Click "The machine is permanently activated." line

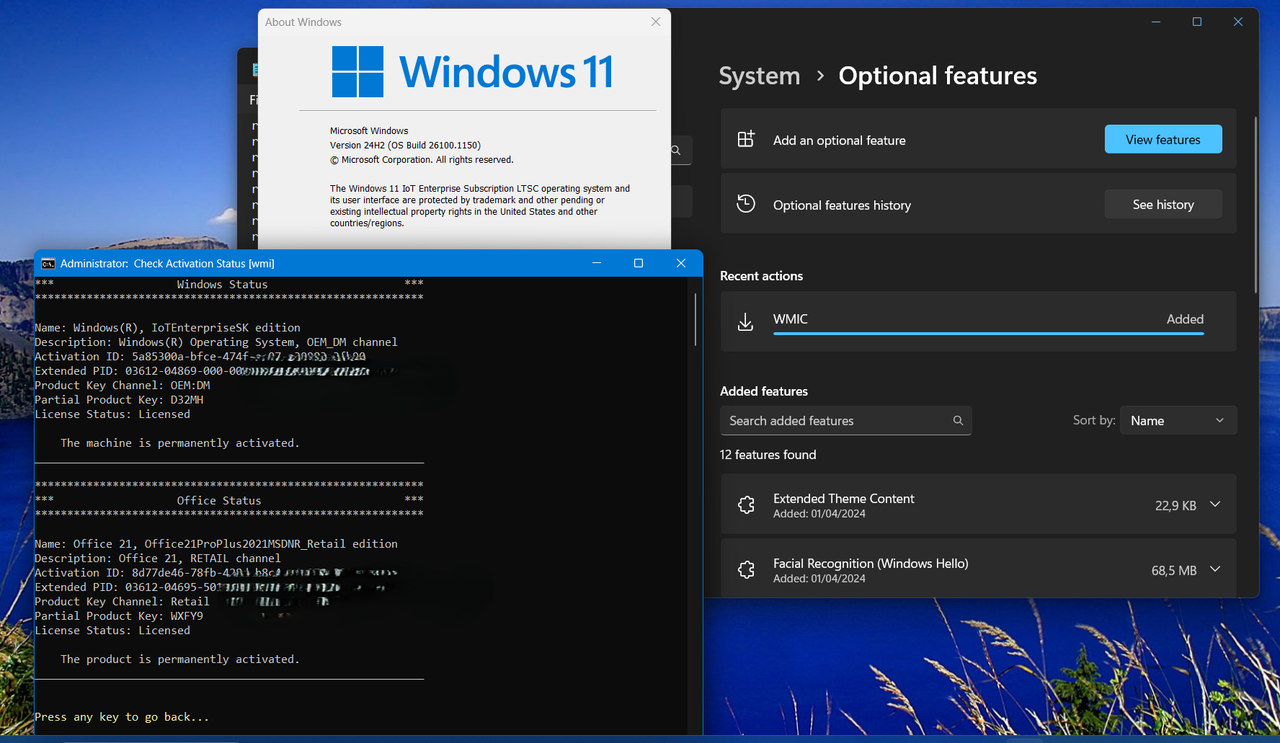[180, 443]
